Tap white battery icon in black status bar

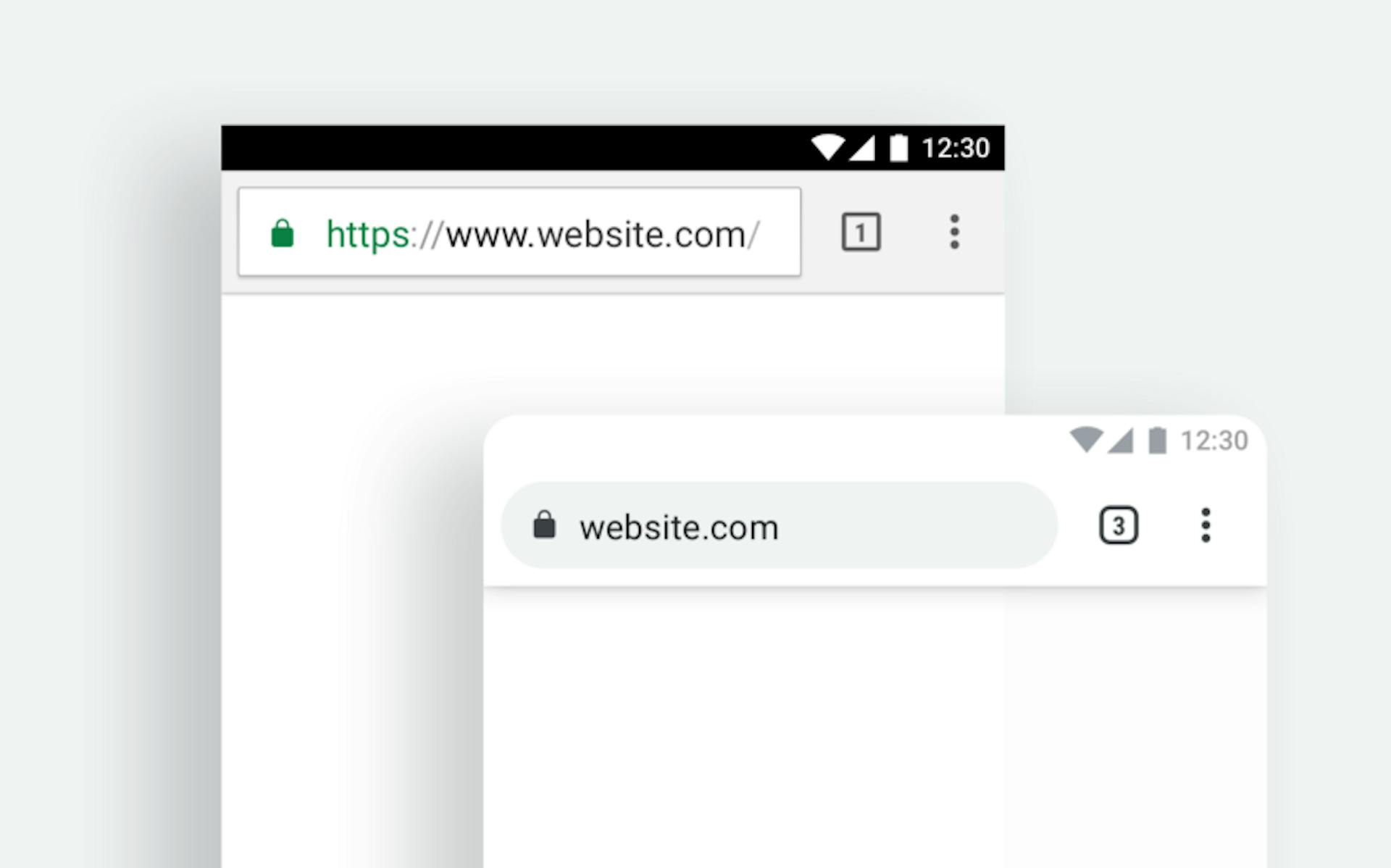tap(898, 148)
